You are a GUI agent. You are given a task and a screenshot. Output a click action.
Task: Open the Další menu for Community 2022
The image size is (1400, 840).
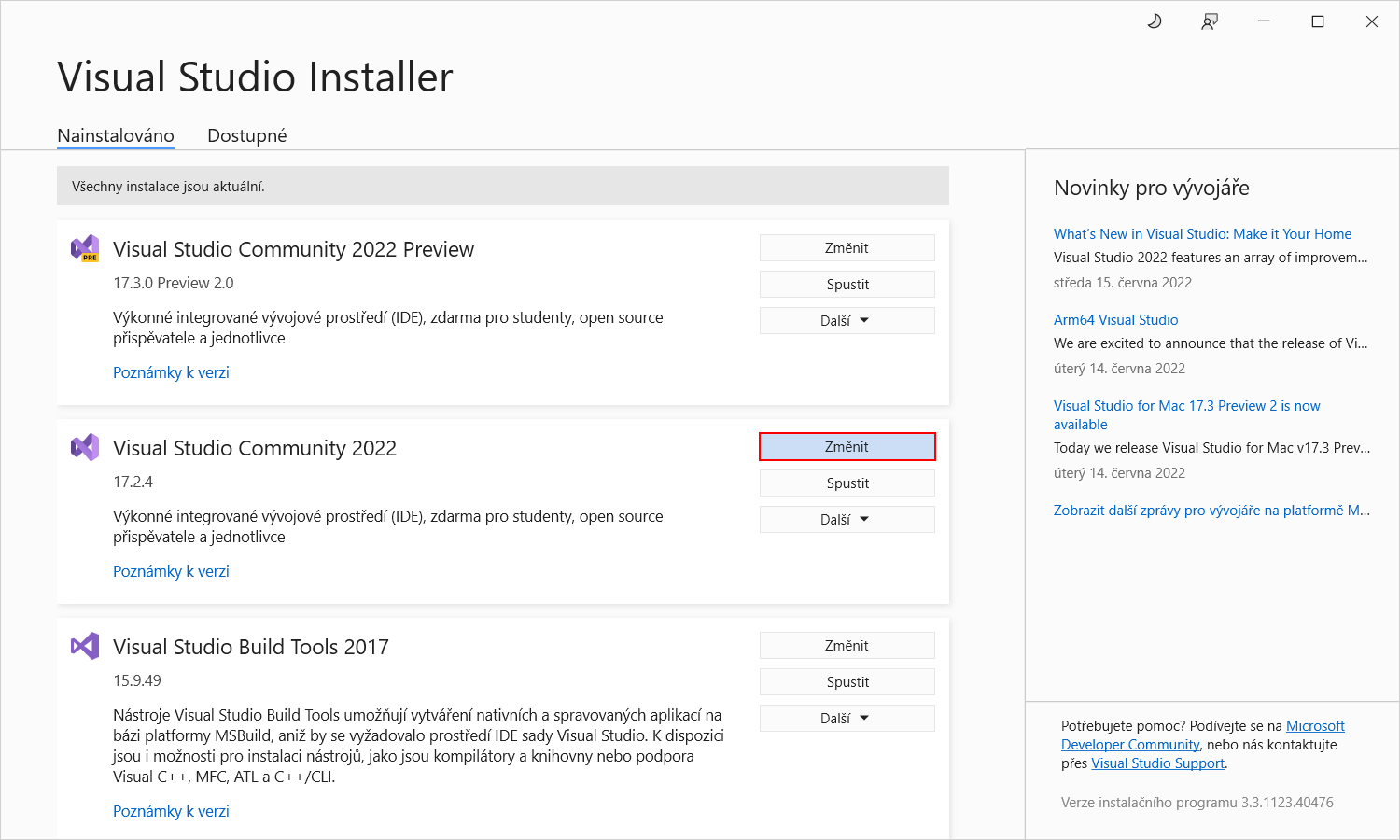point(847,519)
